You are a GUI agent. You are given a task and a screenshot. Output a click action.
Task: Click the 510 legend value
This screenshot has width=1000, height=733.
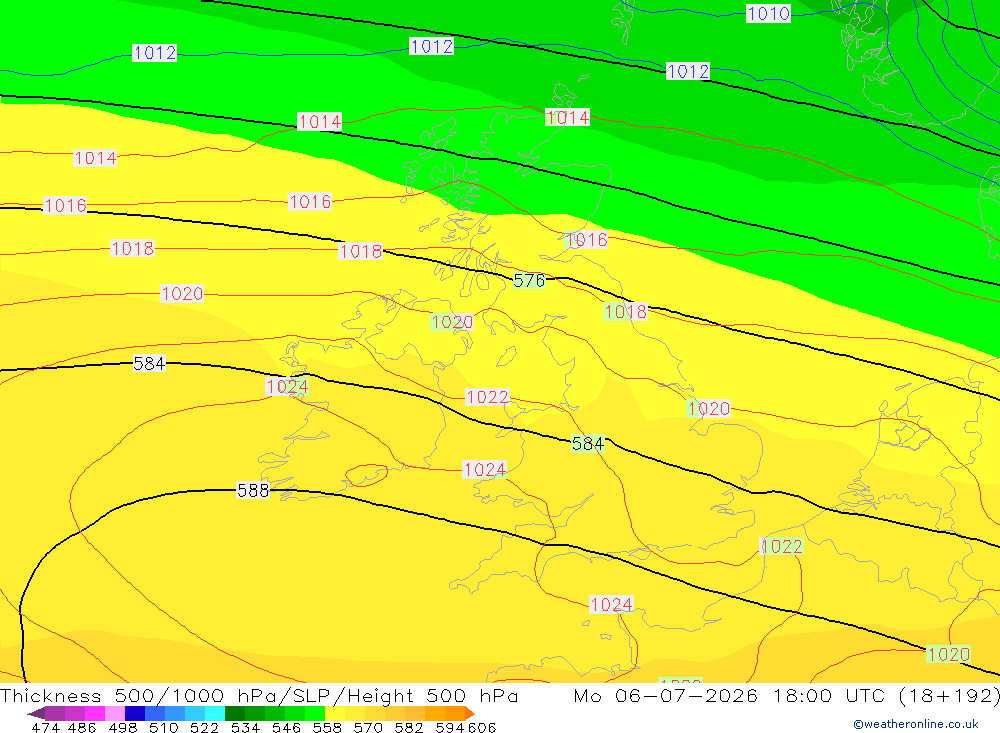(x=164, y=728)
